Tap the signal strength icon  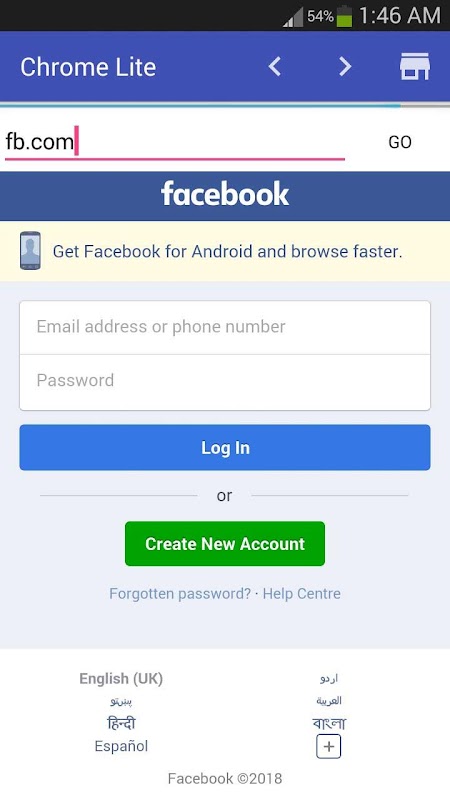click(x=293, y=17)
